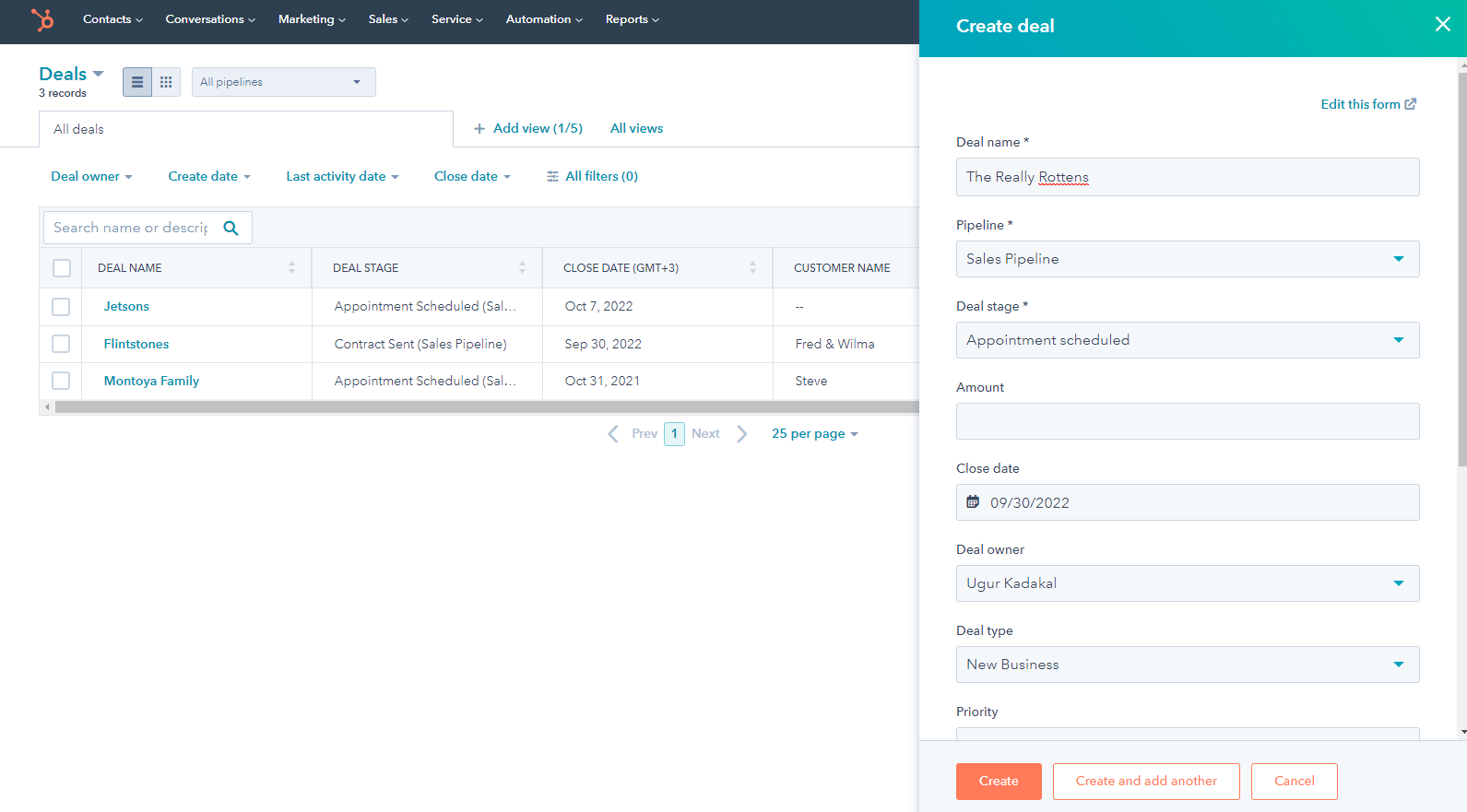Open the Reports menu
The height and width of the screenshot is (812, 1467).
(632, 19)
